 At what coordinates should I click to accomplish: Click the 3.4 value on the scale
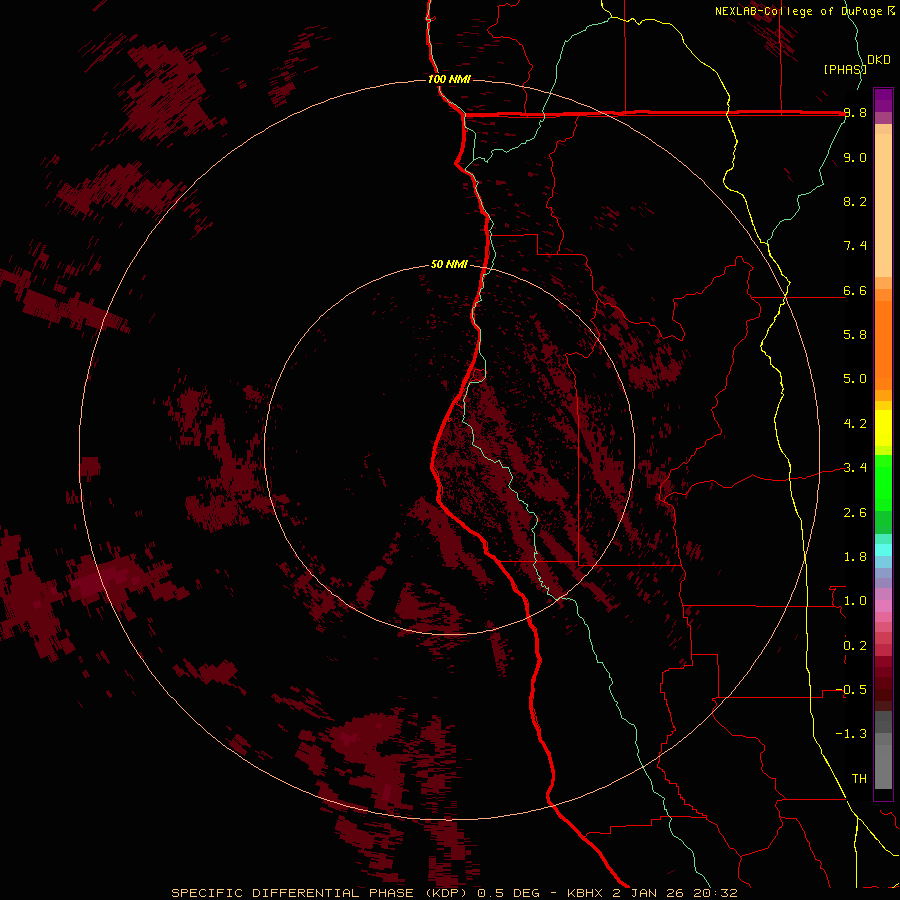(855, 468)
